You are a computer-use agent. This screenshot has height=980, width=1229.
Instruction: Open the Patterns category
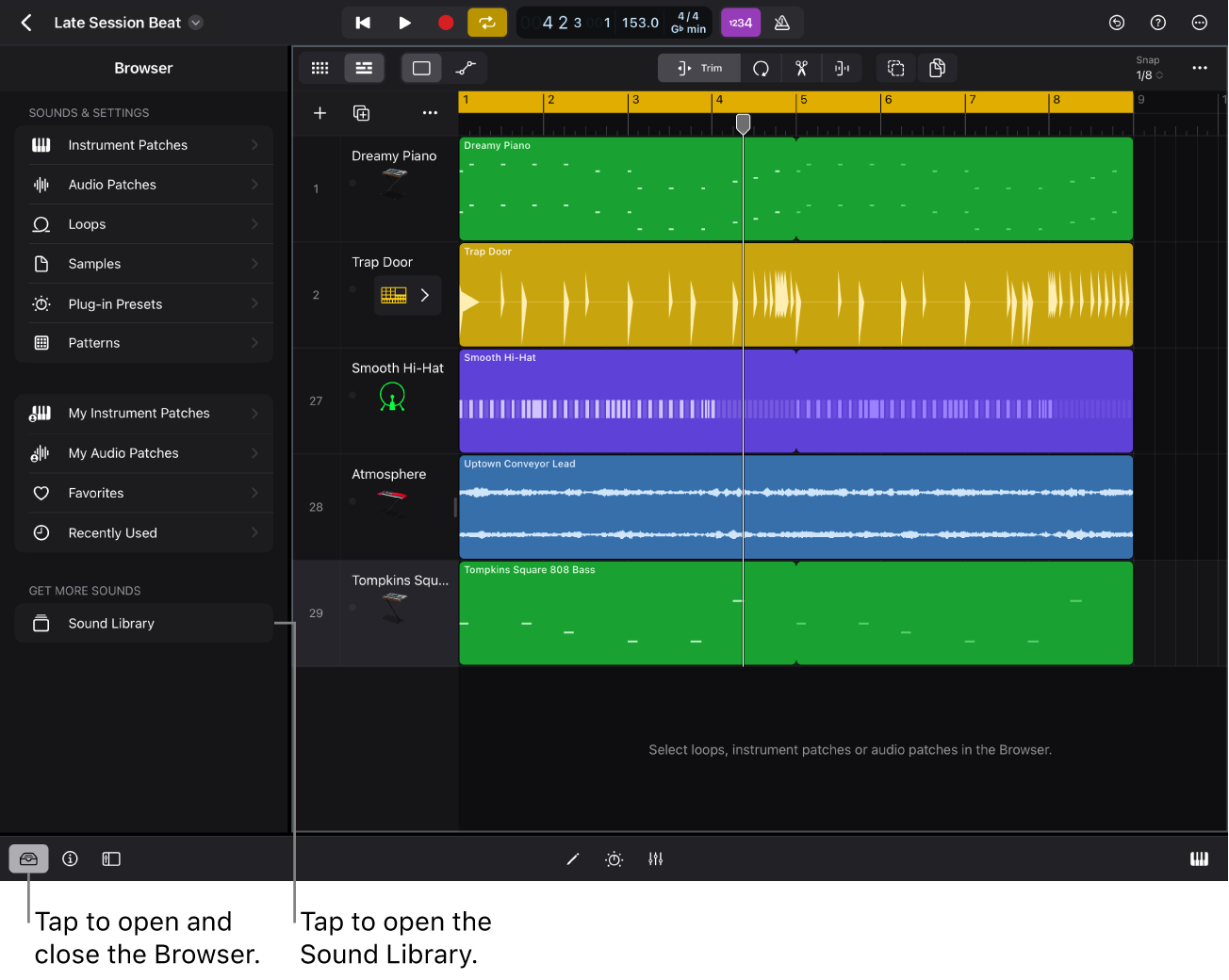144,343
